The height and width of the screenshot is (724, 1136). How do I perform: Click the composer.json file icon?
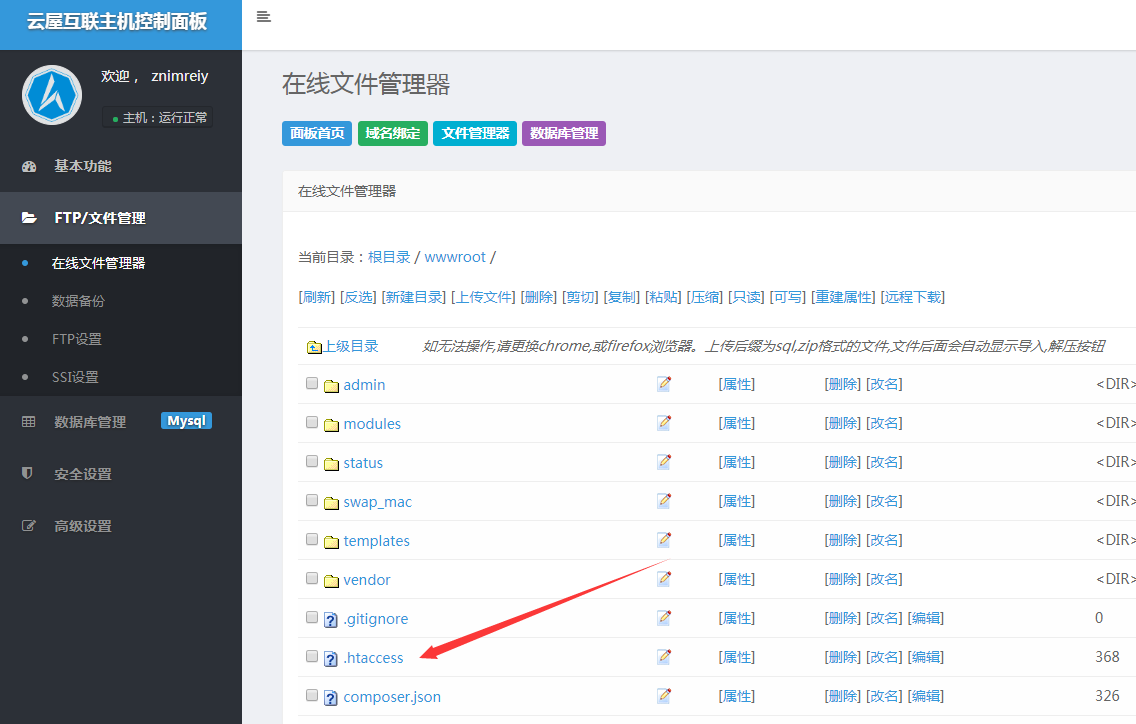pos(331,697)
